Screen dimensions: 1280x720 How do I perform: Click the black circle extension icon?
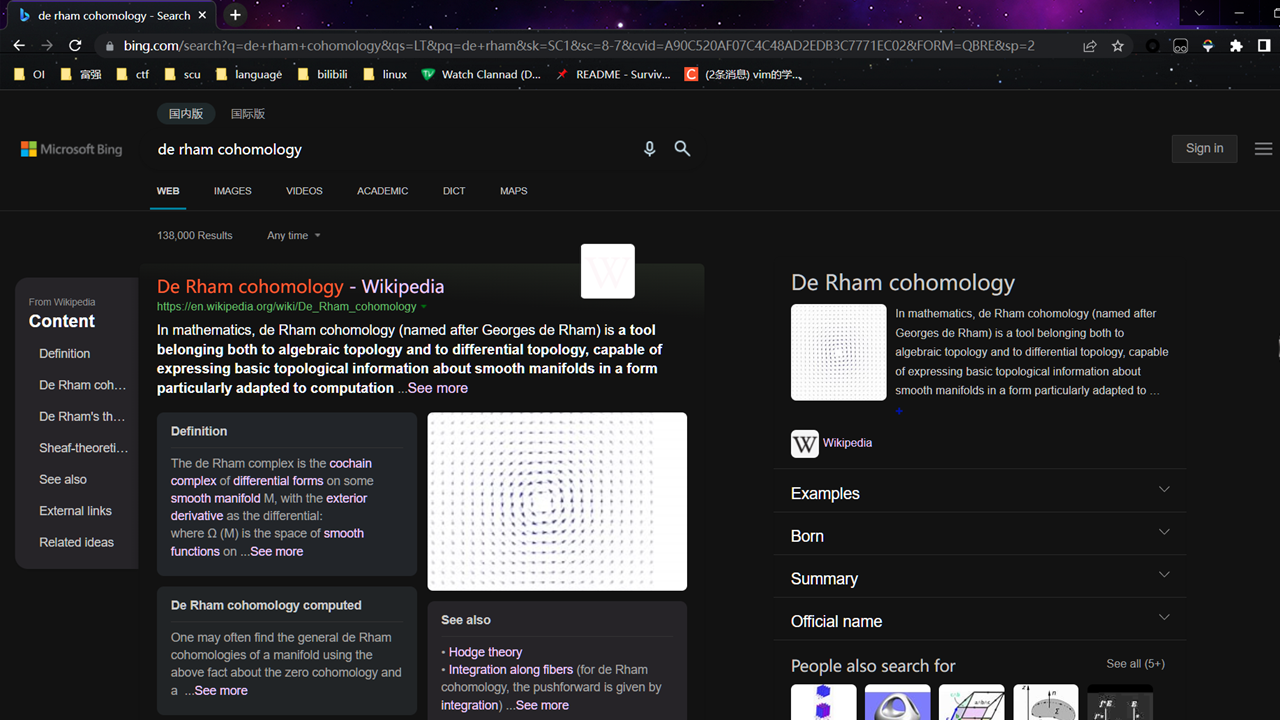(1152, 45)
